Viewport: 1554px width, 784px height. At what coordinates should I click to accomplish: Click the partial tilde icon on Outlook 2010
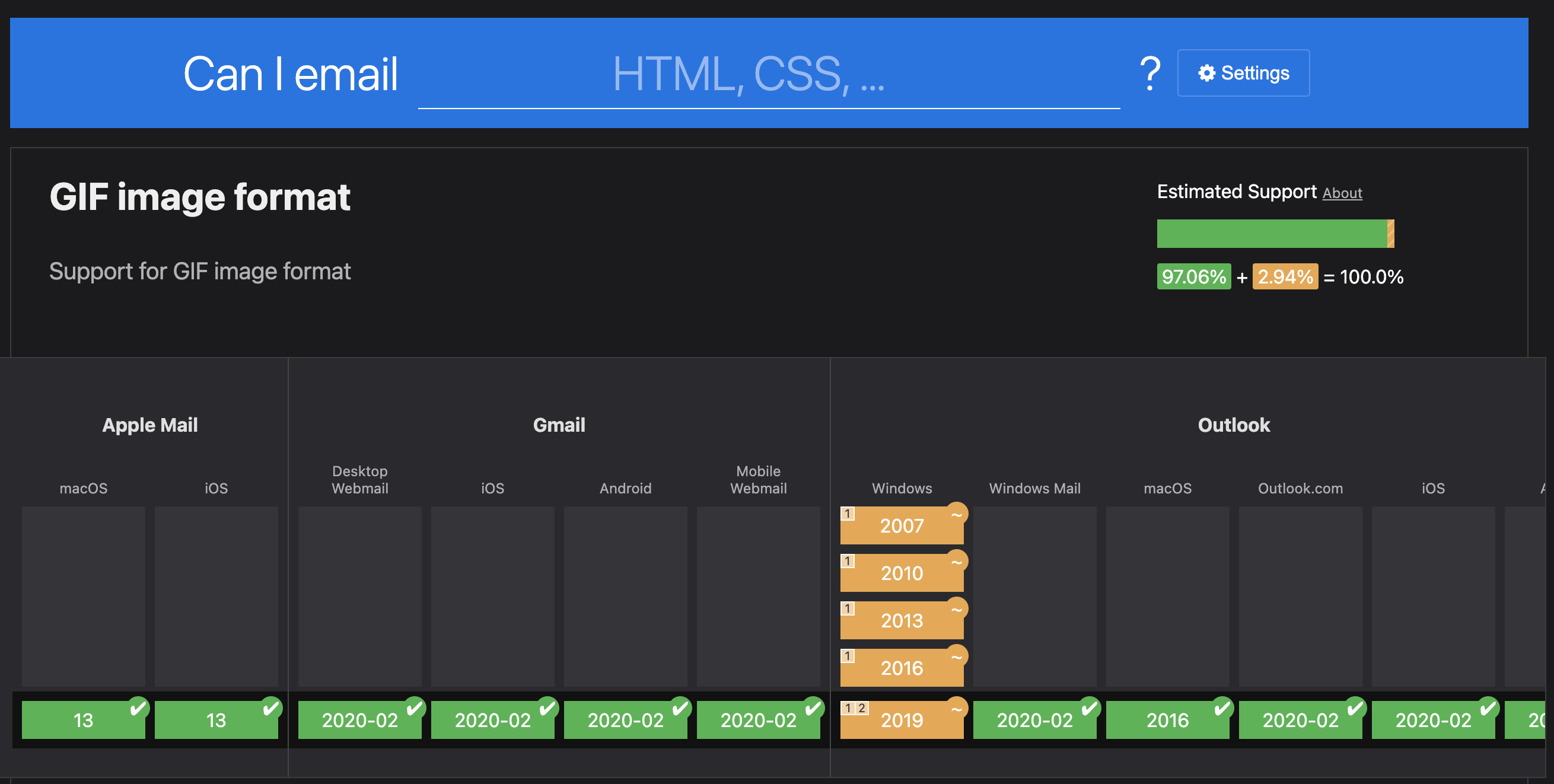click(x=956, y=562)
